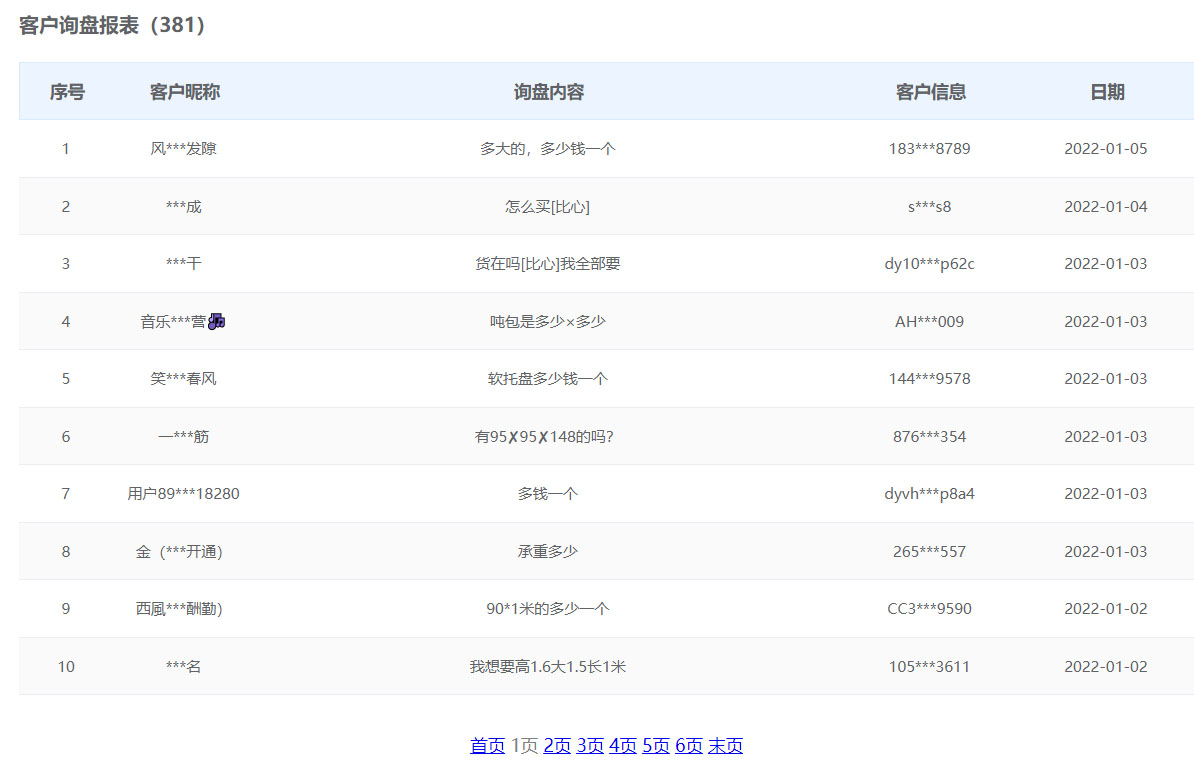Click the 询盘内容 column header
This screenshot has height=776, width=1194.
[x=548, y=92]
